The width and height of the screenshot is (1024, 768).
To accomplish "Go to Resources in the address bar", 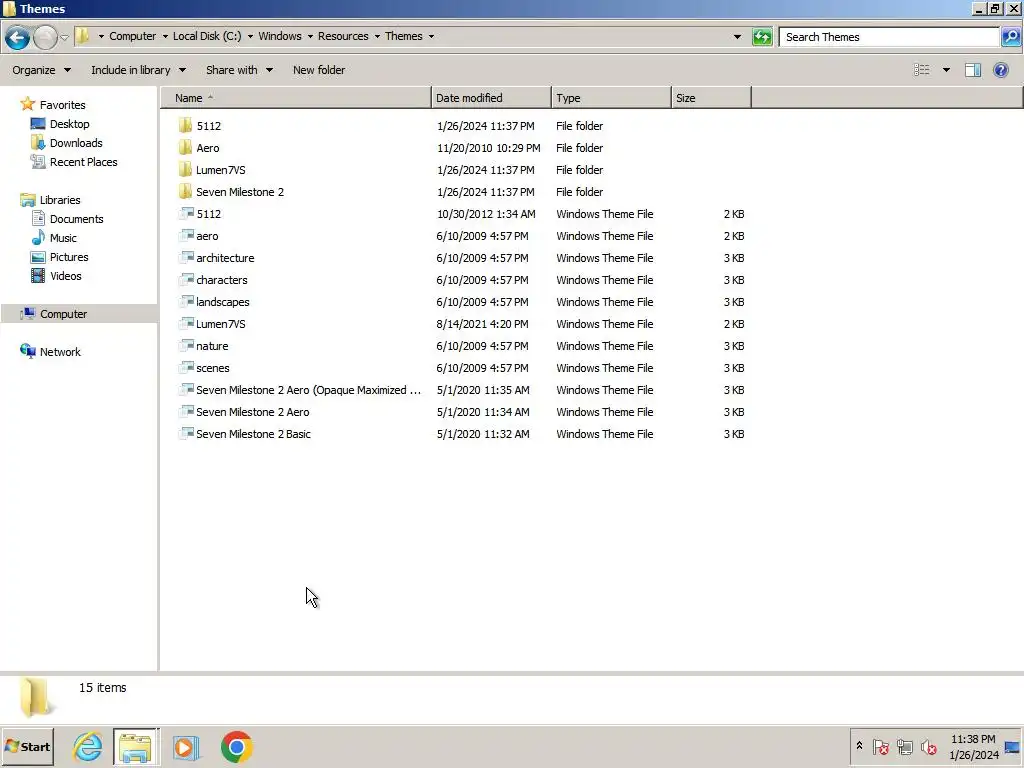I will (x=343, y=37).
